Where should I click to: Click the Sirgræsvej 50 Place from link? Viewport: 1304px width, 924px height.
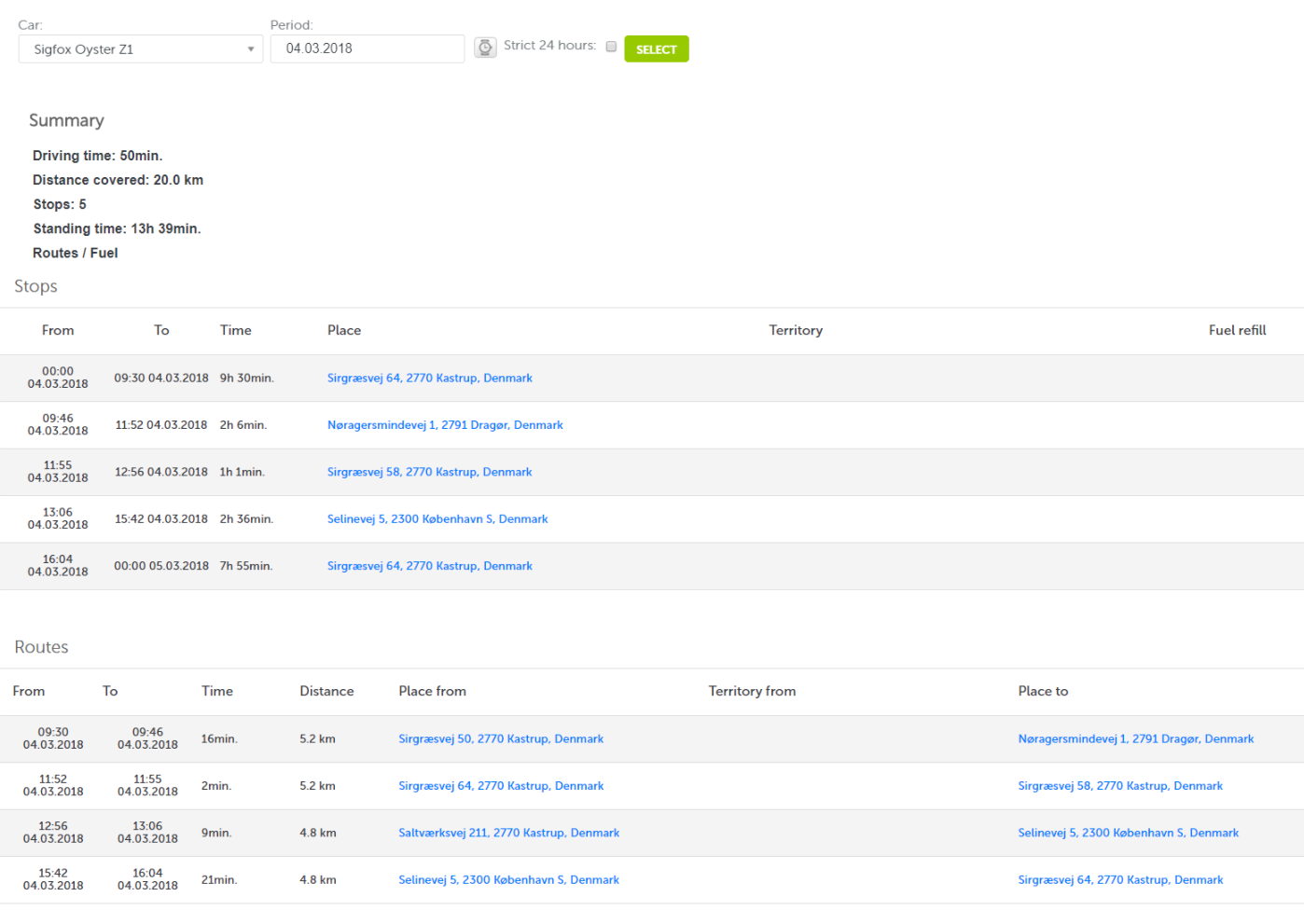coord(501,739)
